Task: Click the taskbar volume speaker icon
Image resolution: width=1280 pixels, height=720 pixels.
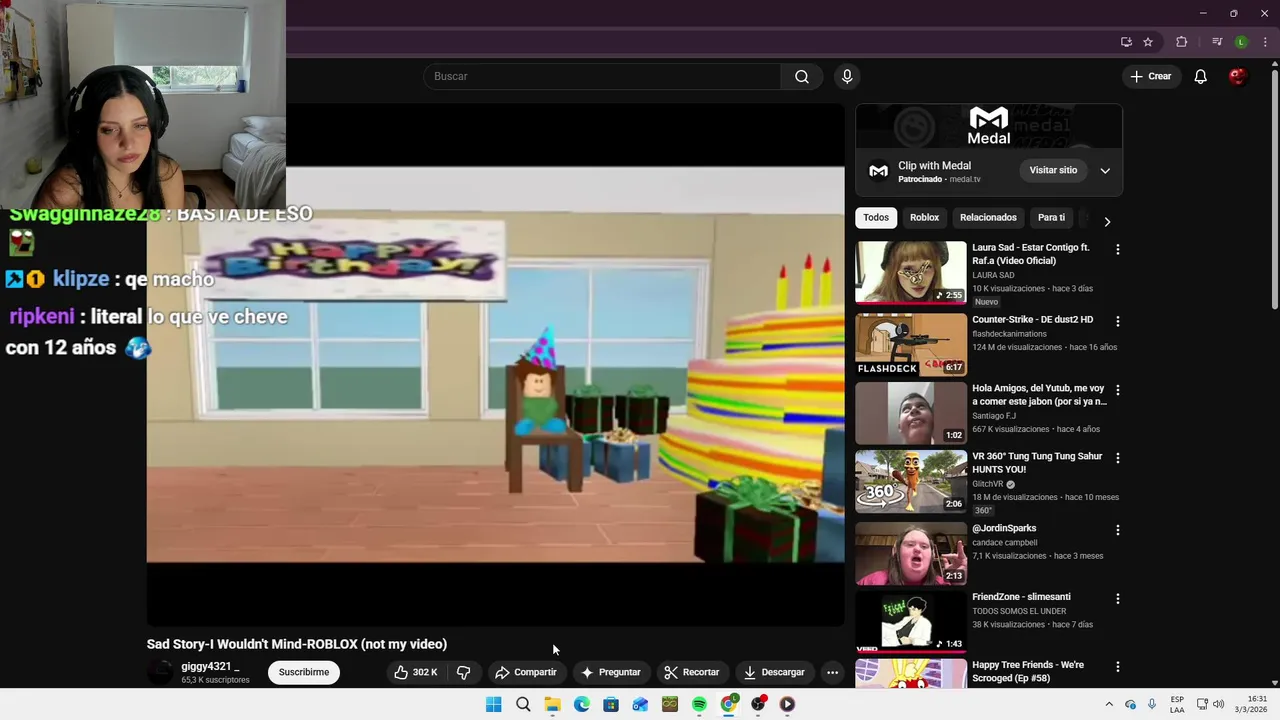Action: pos(1218,705)
